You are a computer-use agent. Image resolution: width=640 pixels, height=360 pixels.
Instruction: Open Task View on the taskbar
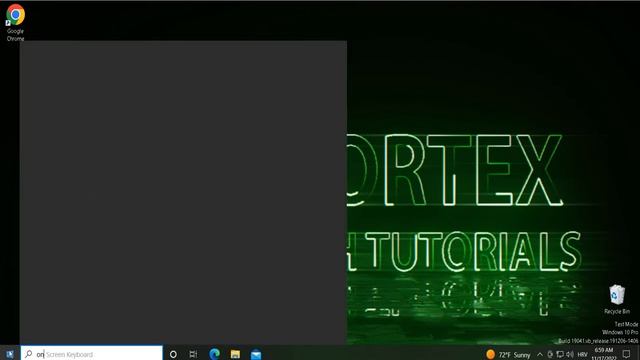193,354
